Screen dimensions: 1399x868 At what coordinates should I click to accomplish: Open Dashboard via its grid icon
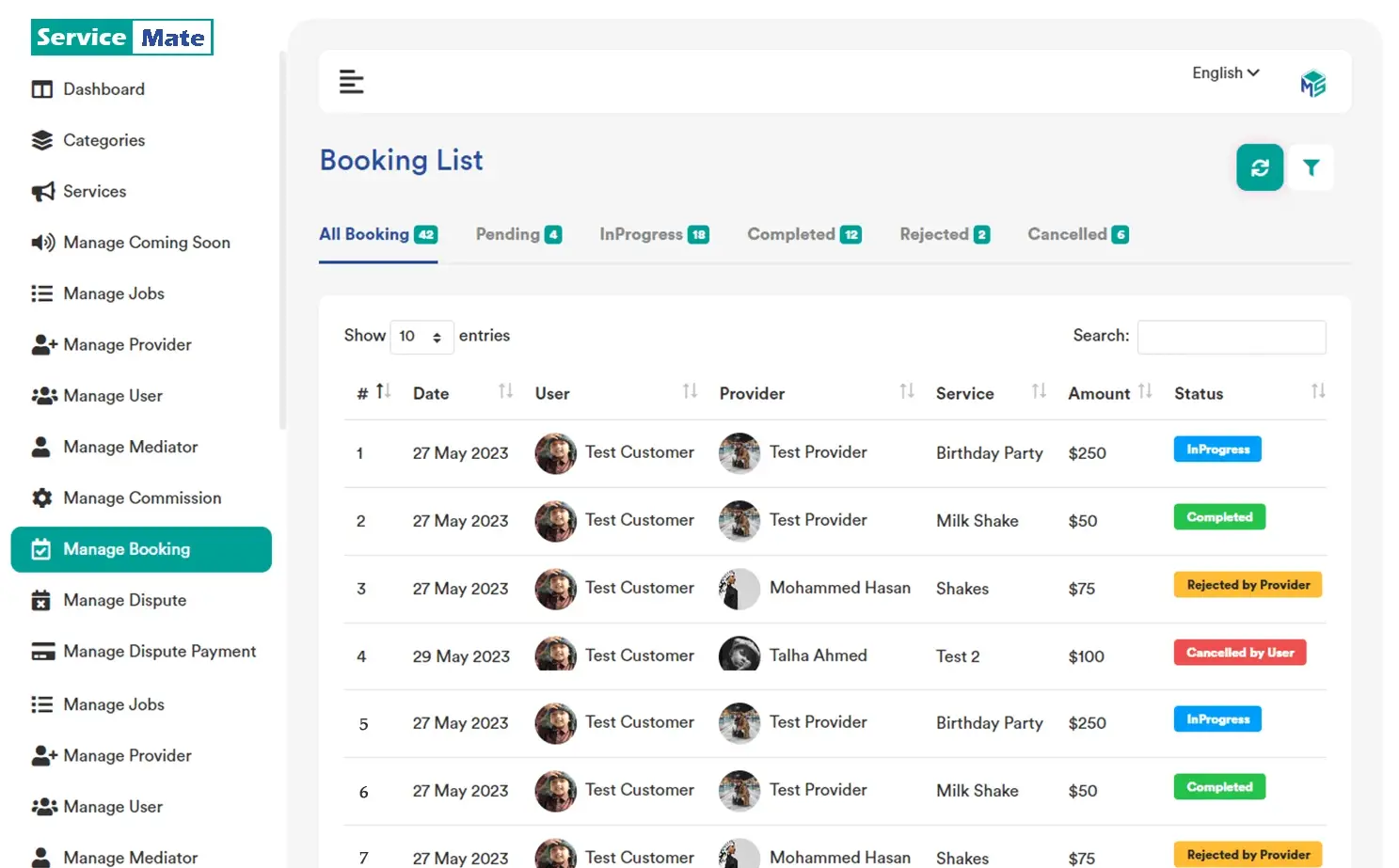tap(41, 88)
